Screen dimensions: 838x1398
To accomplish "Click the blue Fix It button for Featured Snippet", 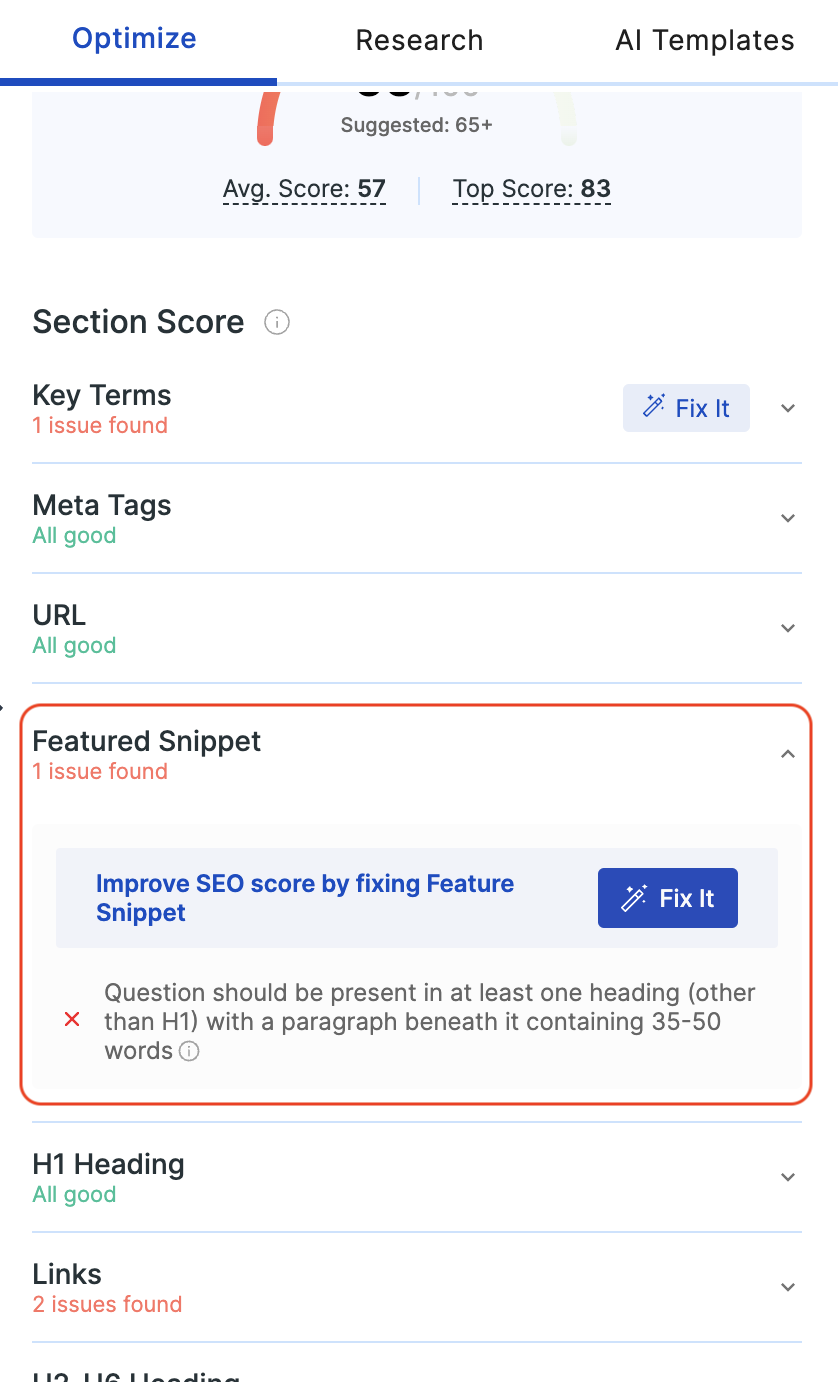I will (668, 898).
